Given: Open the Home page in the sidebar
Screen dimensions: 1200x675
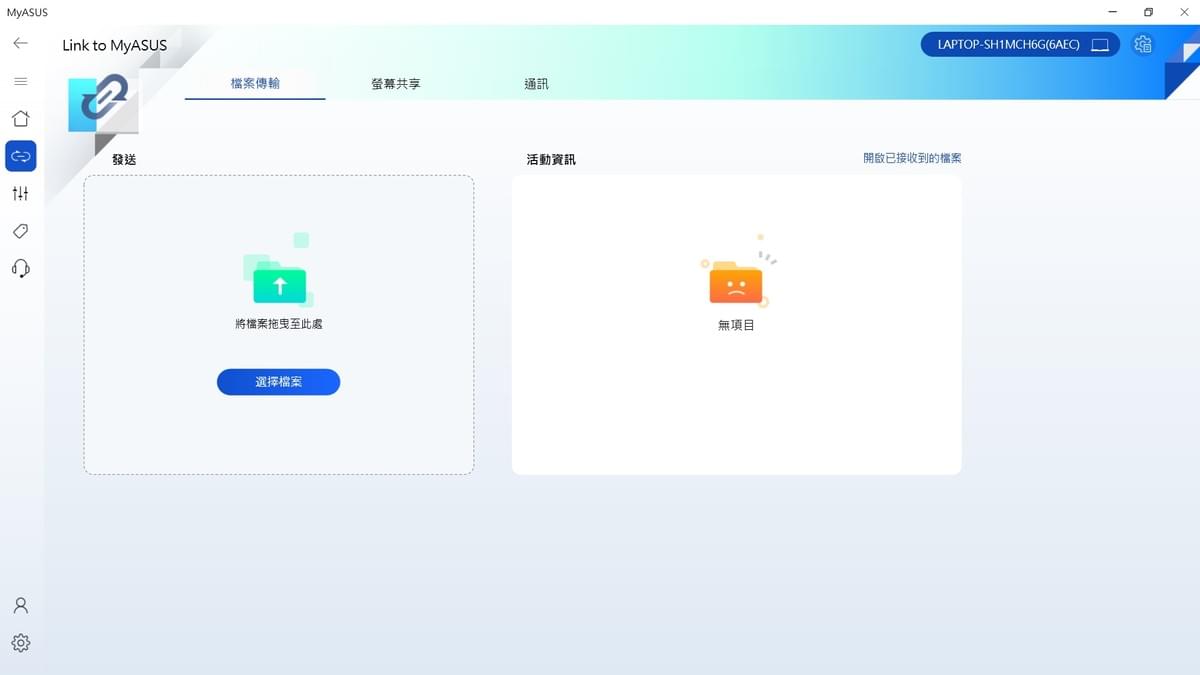Looking at the screenshot, I should pos(20,119).
